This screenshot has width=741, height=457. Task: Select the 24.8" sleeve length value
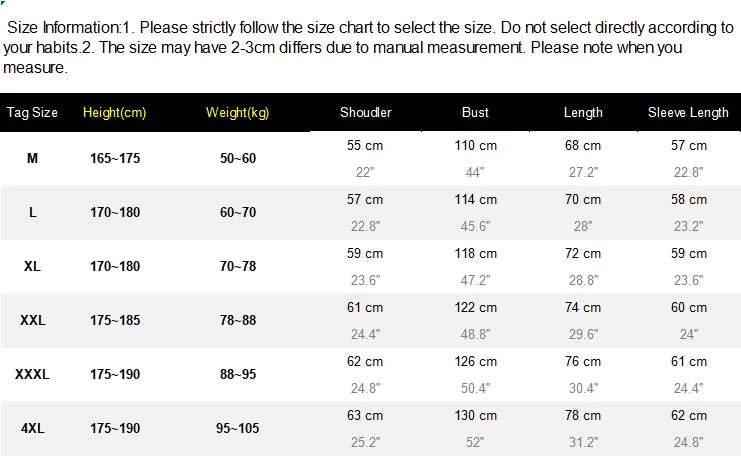688,442
